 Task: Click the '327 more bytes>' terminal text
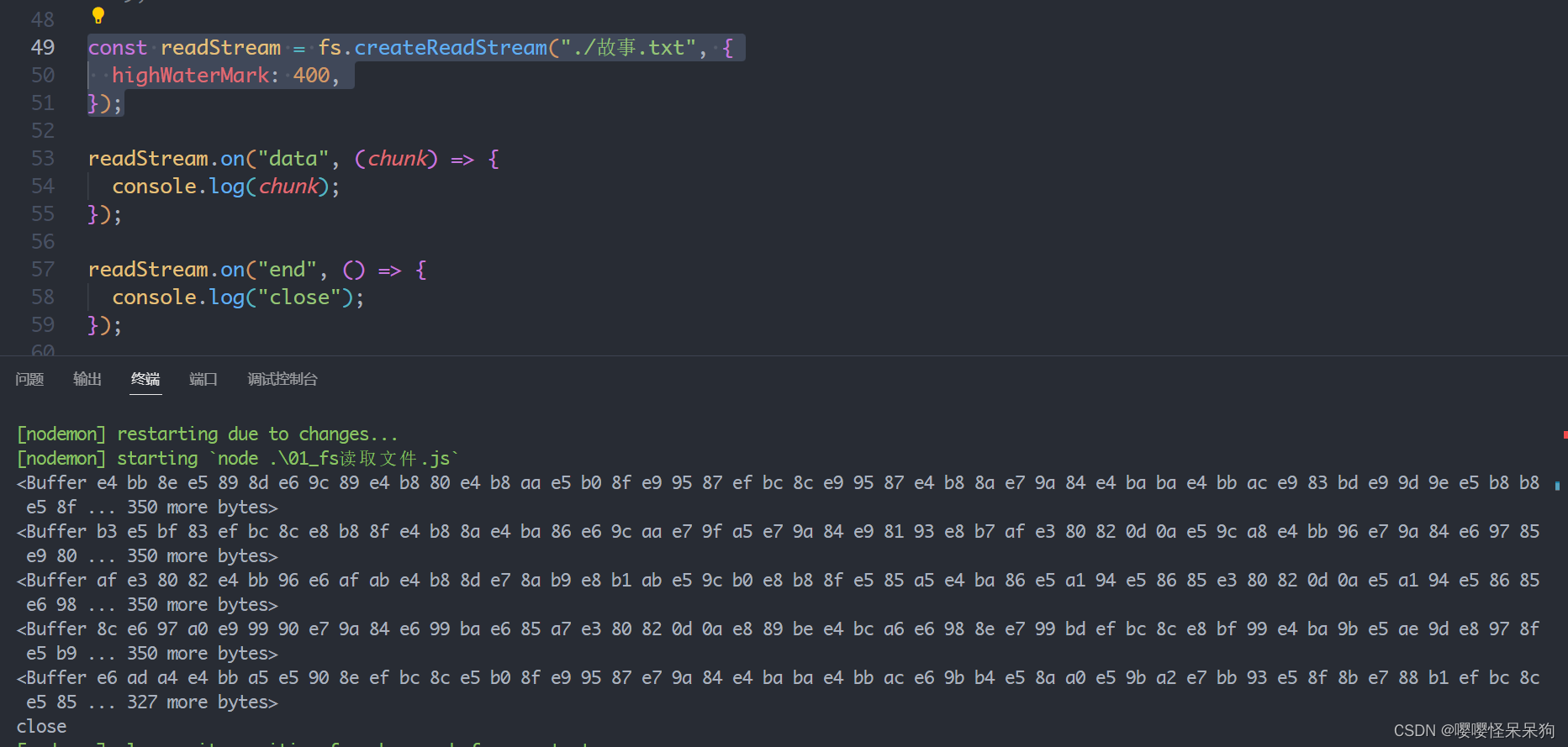point(203,702)
